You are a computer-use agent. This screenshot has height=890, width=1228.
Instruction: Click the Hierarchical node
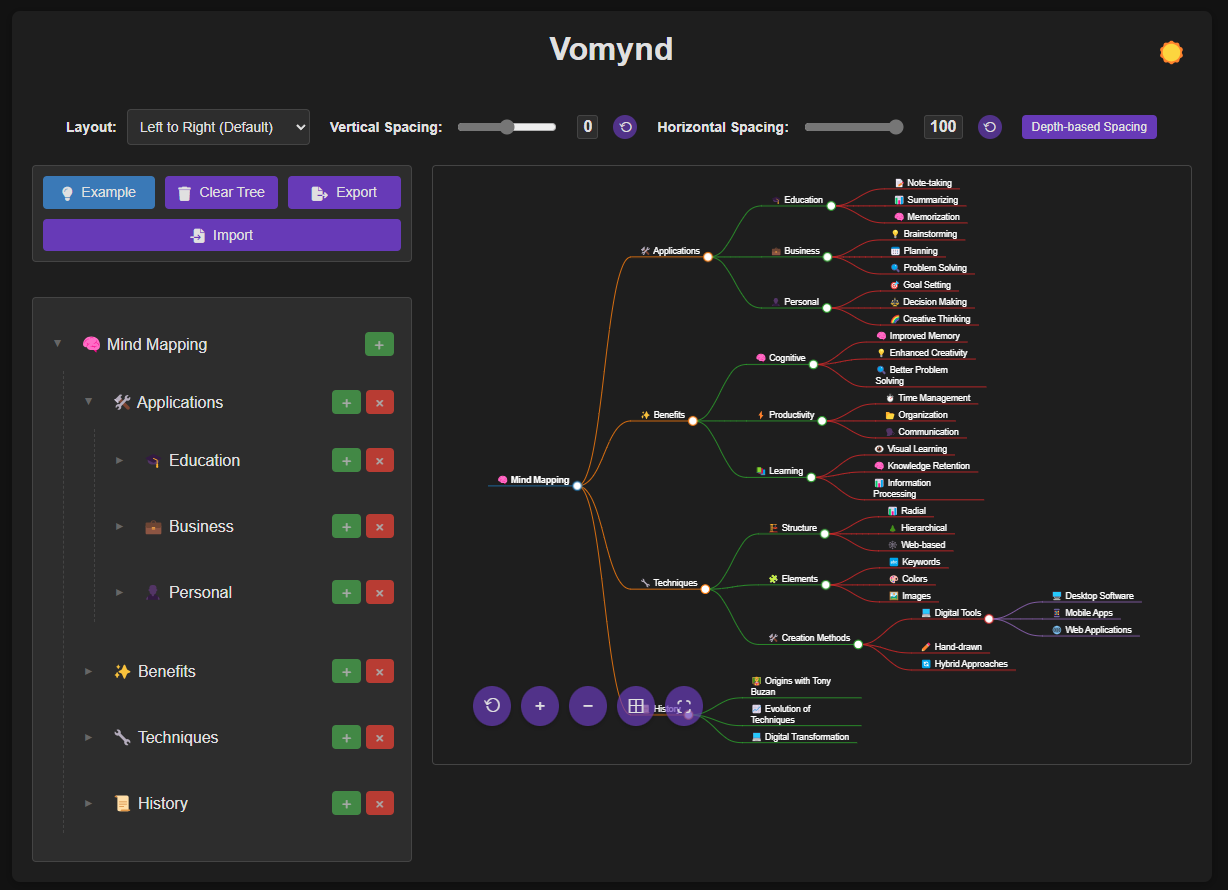[917, 528]
